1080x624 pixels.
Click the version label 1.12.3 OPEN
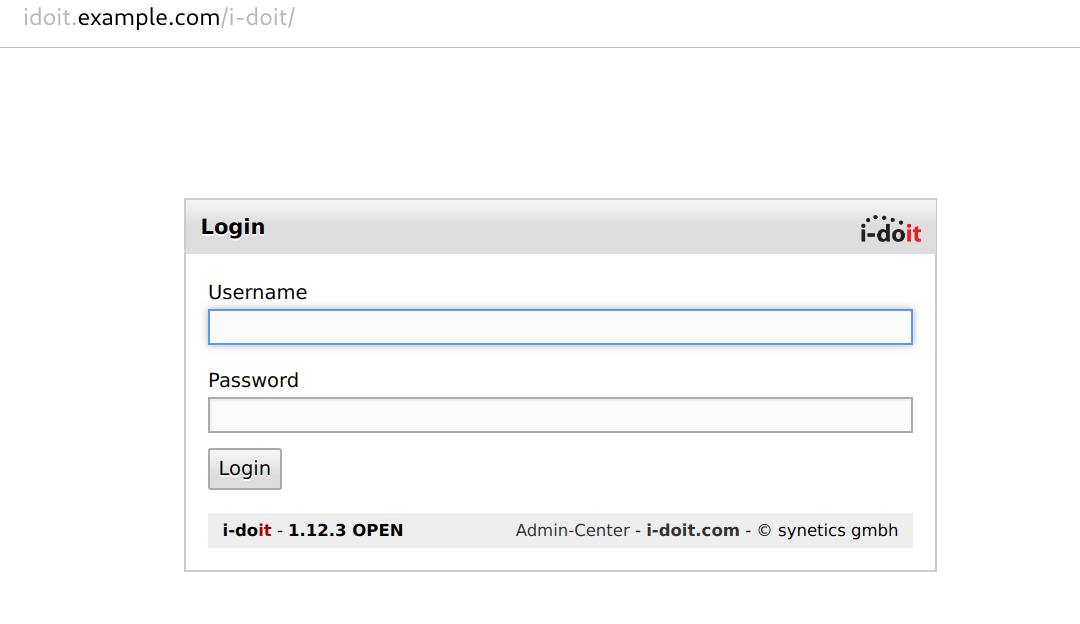pyautogui.click(x=345, y=530)
